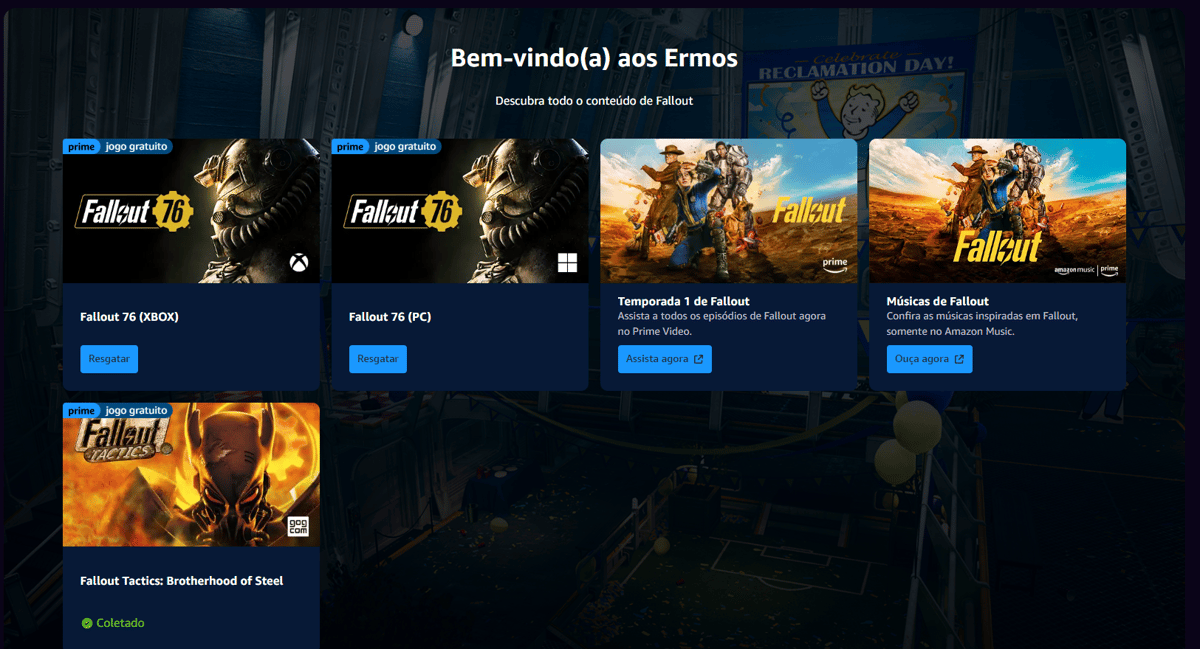The image size is (1200, 649).
Task: Click the Assista agora button
Action: [x=665, y=359]
